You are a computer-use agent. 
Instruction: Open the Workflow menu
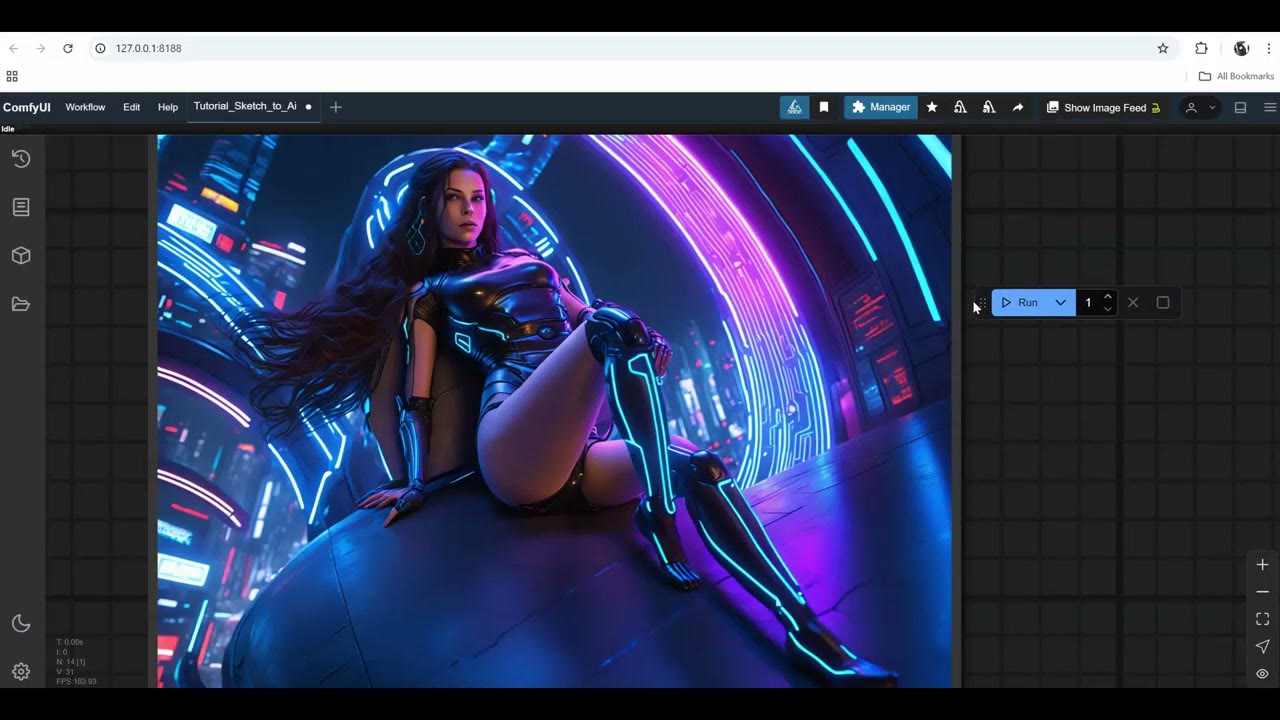[85, 107]
